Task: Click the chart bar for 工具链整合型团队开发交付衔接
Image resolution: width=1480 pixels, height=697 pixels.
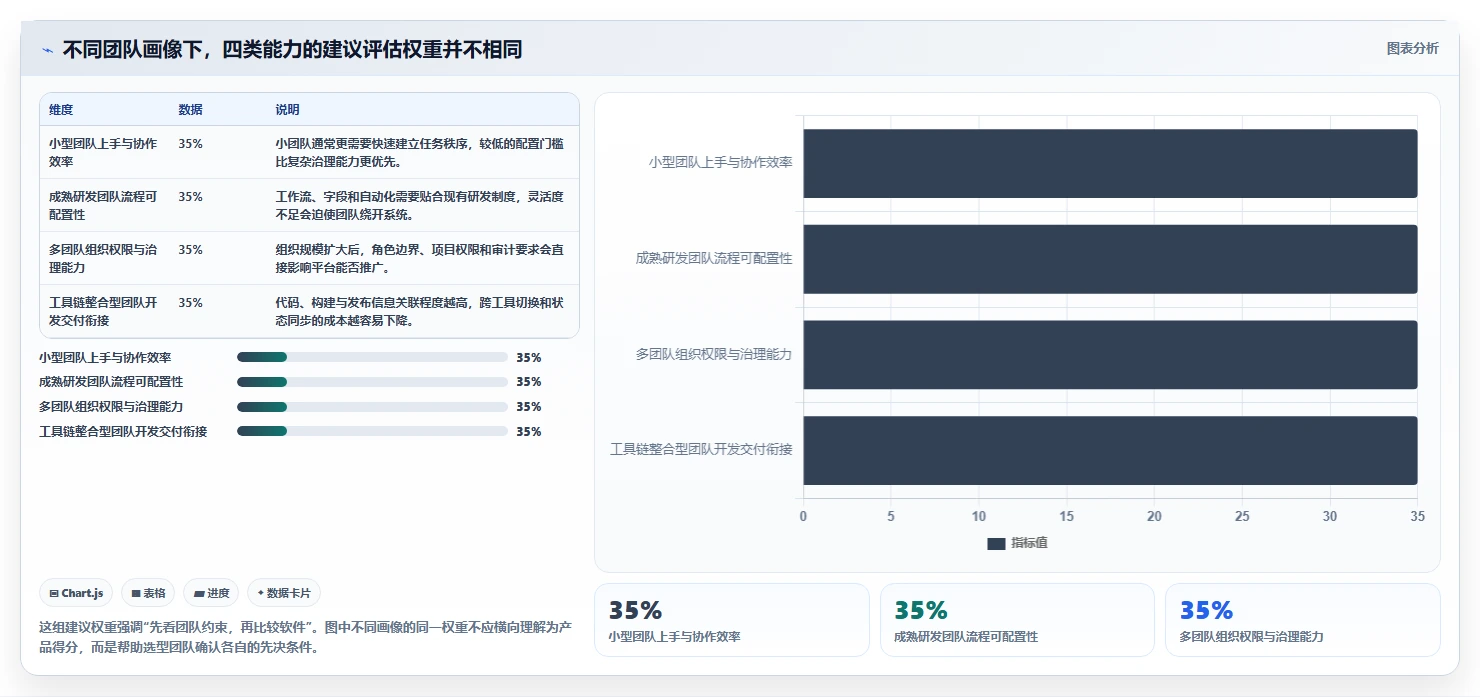Action: [x=1110, y=450]
